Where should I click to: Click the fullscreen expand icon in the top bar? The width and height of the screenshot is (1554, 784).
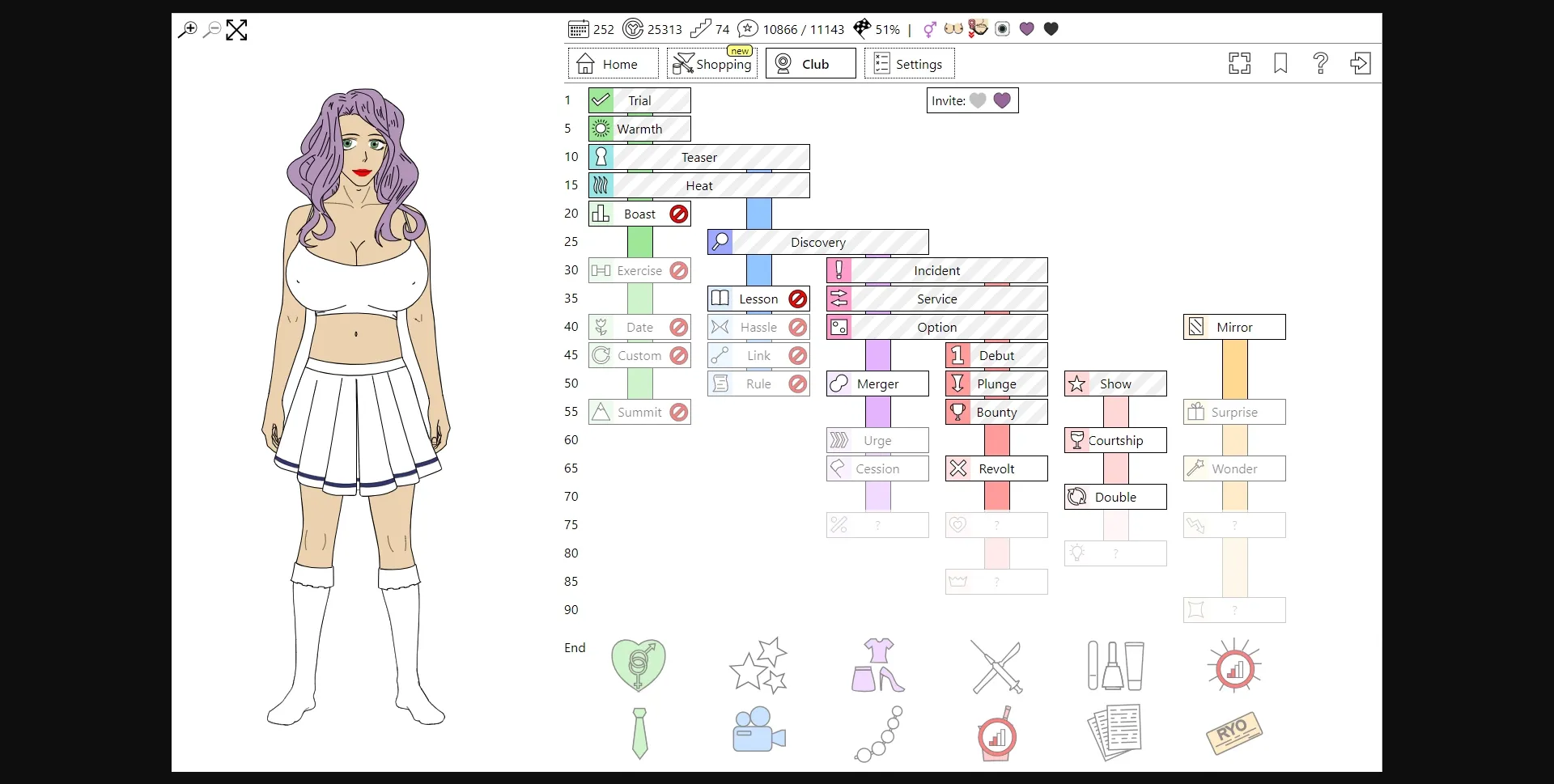click(1239, 63)
